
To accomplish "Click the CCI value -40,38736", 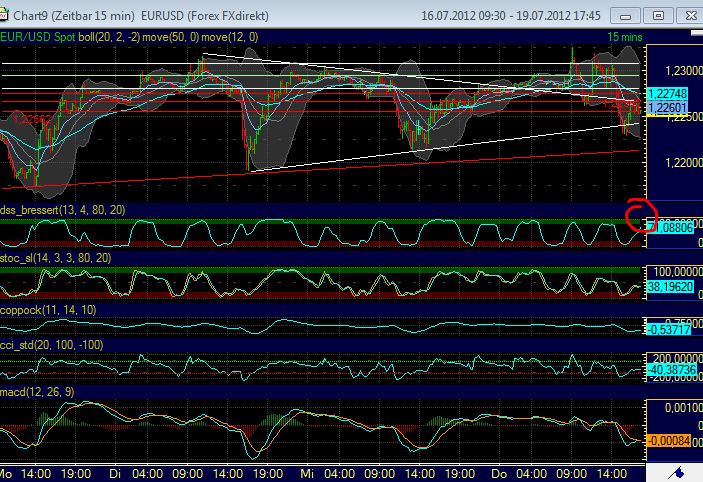I will pyautogui.click(x=672, y=370).
